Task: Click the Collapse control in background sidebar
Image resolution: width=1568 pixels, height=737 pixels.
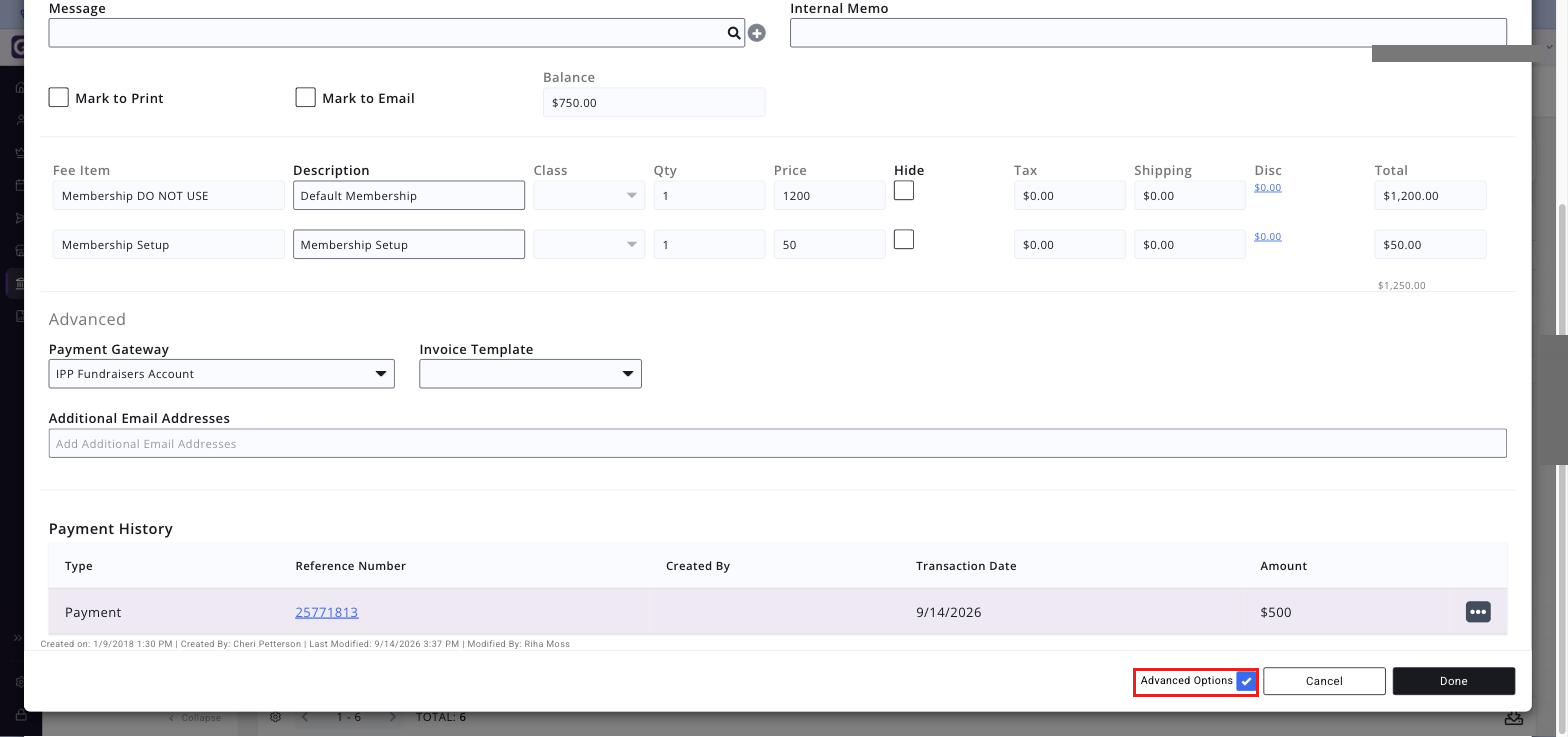Action: click(195, 718)
